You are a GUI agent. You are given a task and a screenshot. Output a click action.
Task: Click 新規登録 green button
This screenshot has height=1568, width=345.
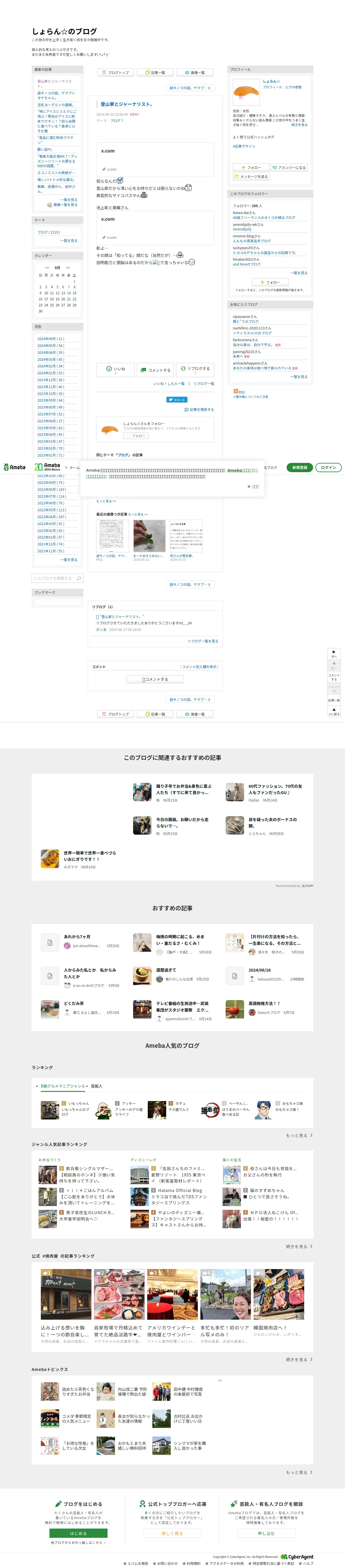pyautogui.click(x=299, y=468)
